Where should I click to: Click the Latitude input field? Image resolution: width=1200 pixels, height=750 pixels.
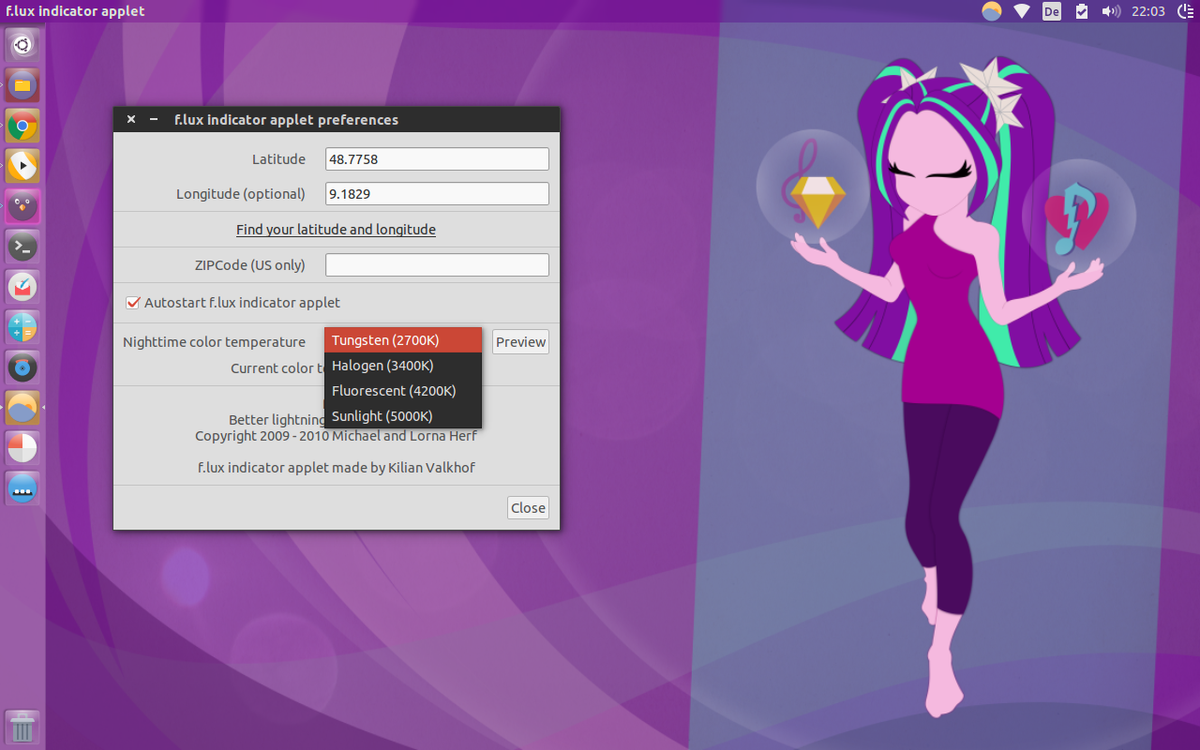(437, 159)
